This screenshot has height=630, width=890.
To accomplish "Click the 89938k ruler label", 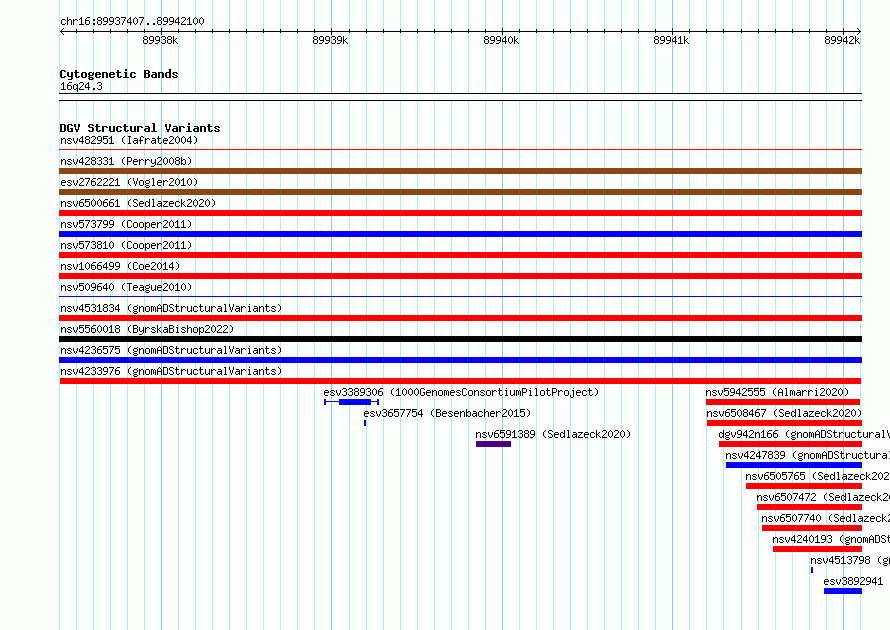I will 160,40.
